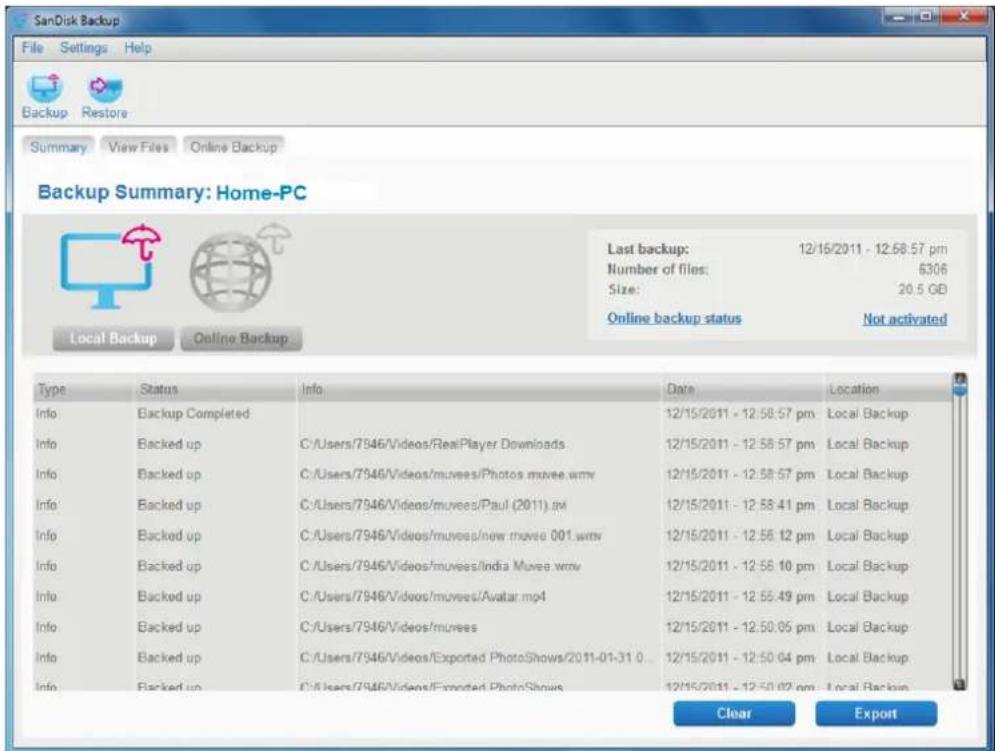Click the Not activated link
The width and height of the screenshot is (995, 751).
[905, 319]
